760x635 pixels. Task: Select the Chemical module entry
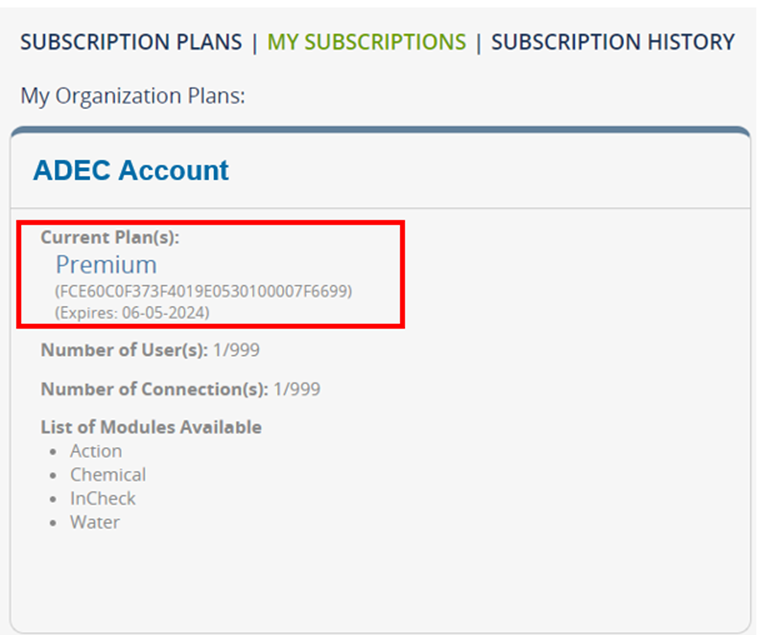[x=108, y=475]
